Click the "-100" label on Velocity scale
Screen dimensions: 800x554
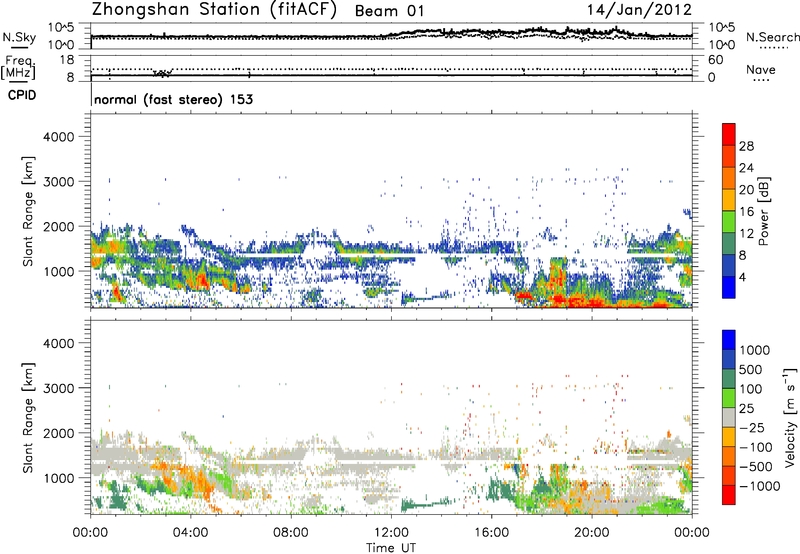(755, 447)
